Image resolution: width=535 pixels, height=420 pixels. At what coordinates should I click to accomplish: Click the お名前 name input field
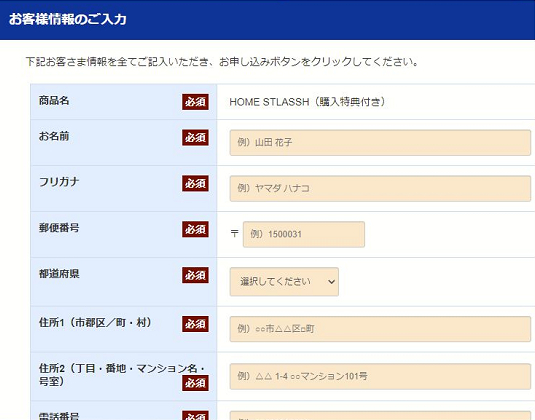[380, 143]
